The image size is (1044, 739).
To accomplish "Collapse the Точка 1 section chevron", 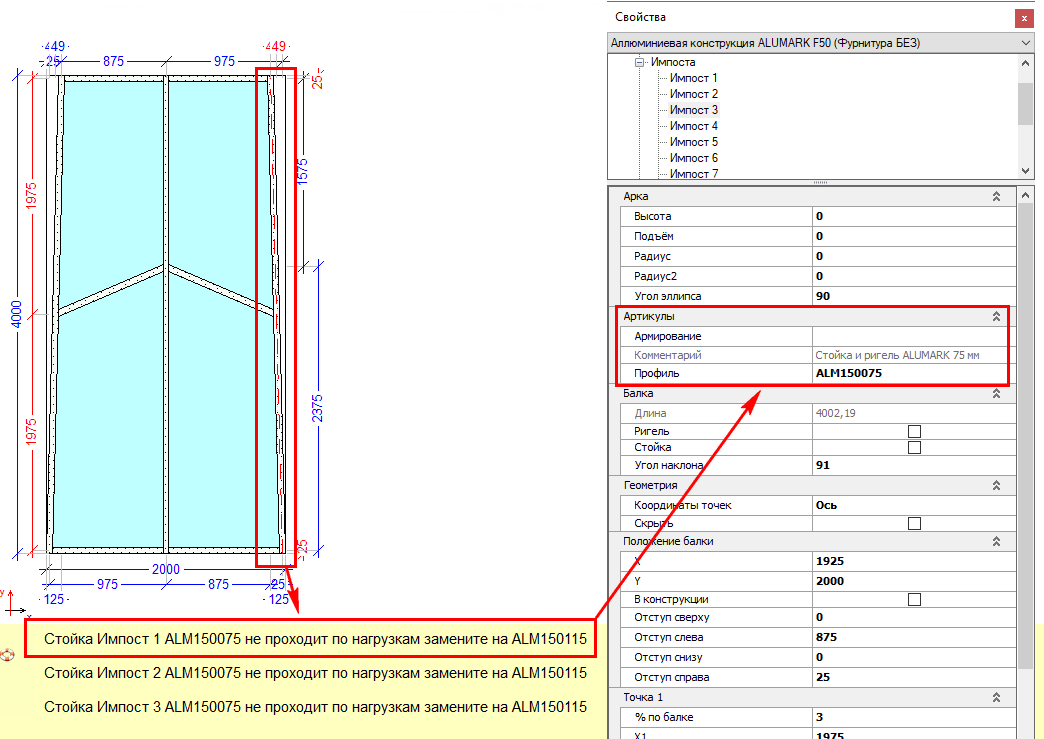I will (996, 696).
